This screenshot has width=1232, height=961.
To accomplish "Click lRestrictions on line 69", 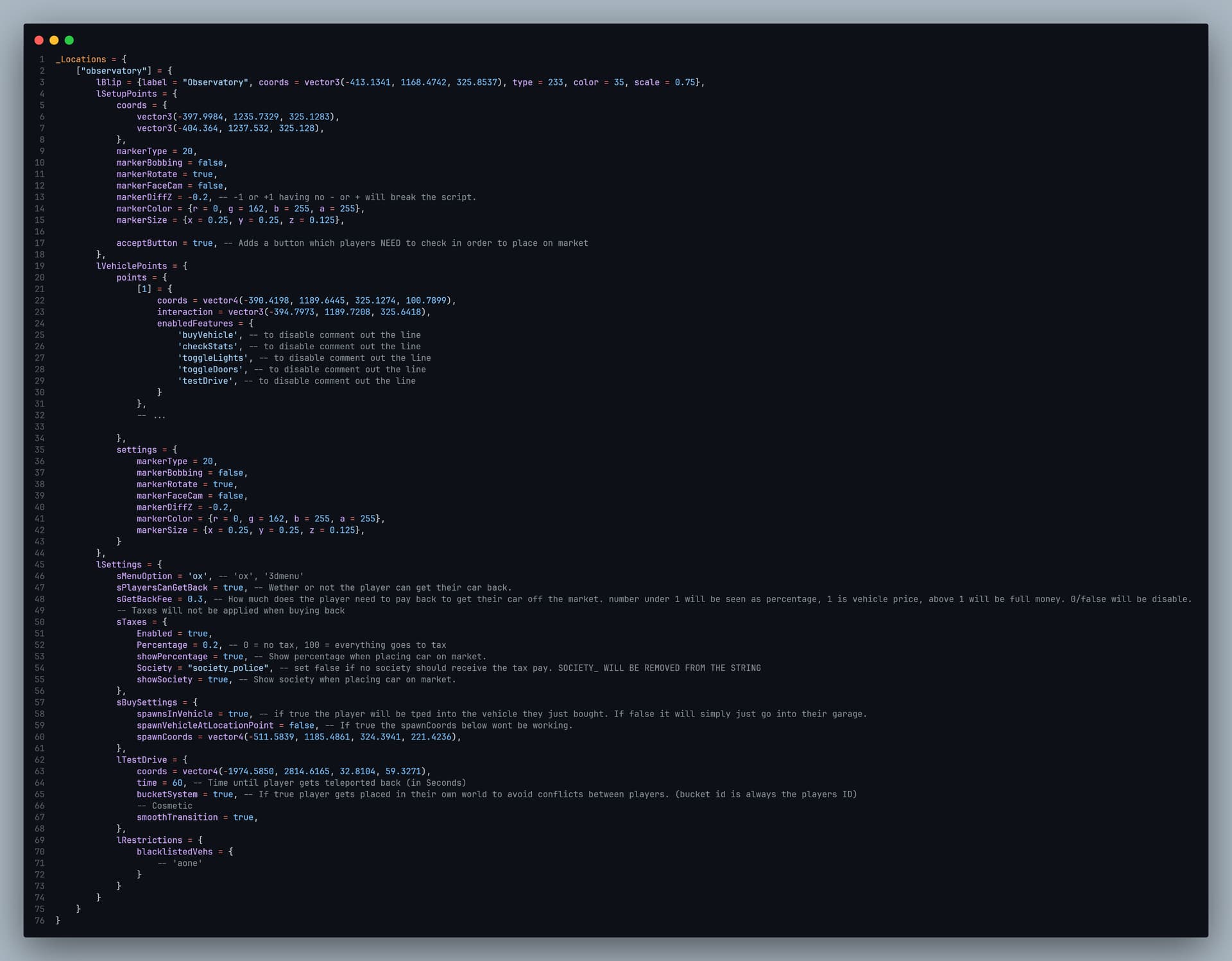I will pos(150,840).
